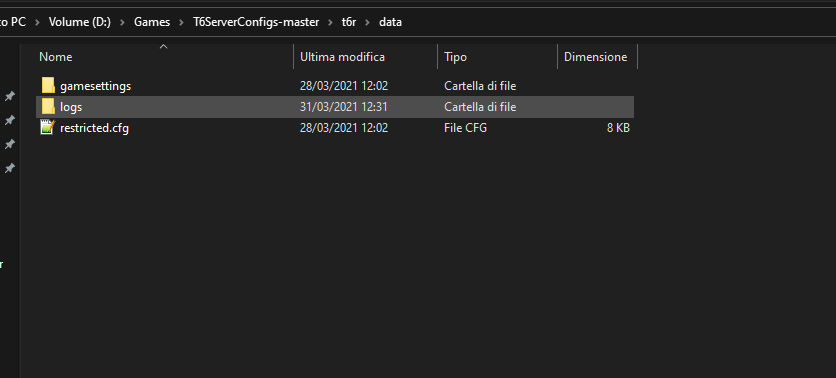The image size is (836, 378).
Task: Select the gamesettings folder icon
Action: [x=48, y=85]
